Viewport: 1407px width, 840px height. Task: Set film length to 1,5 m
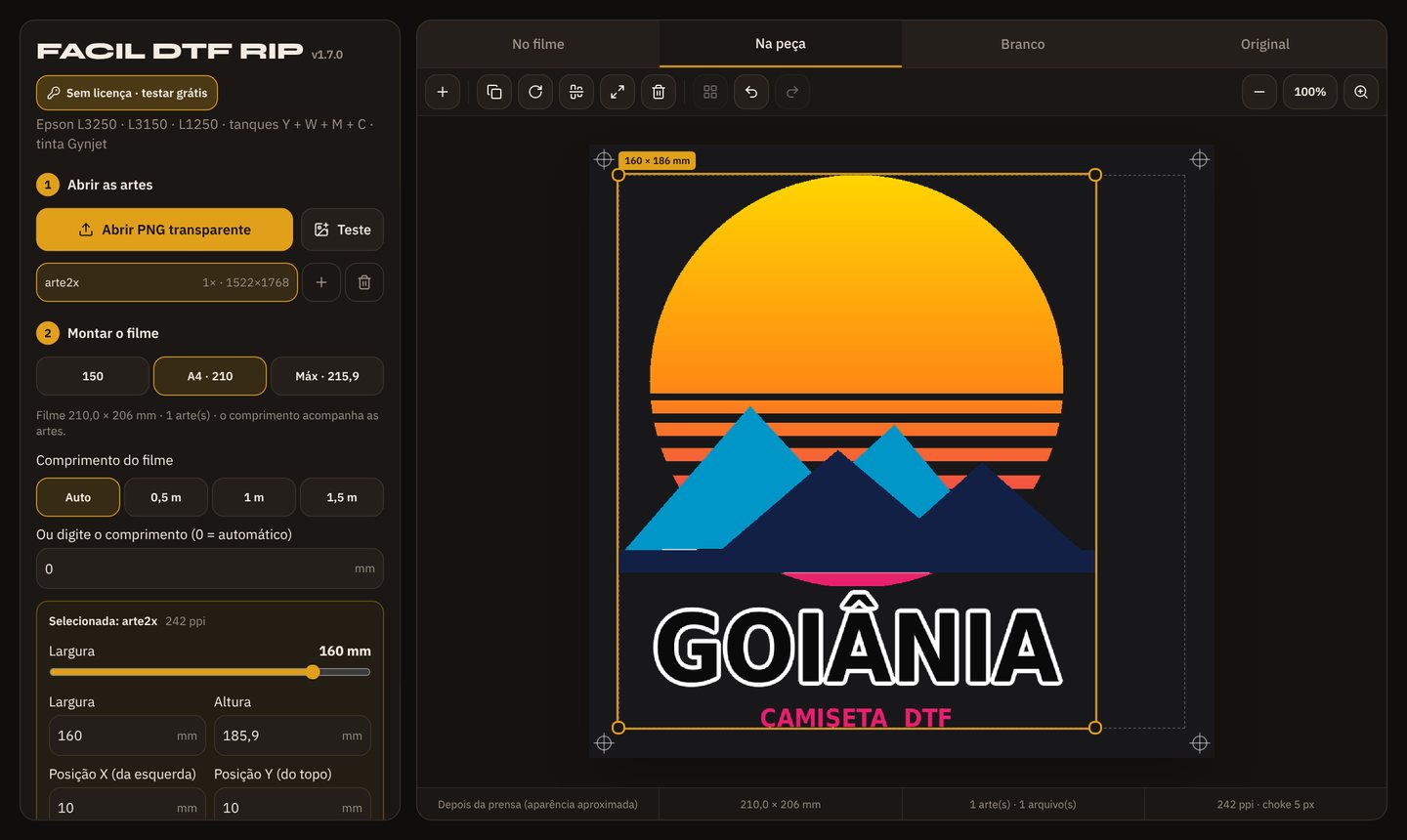point(342,497)
